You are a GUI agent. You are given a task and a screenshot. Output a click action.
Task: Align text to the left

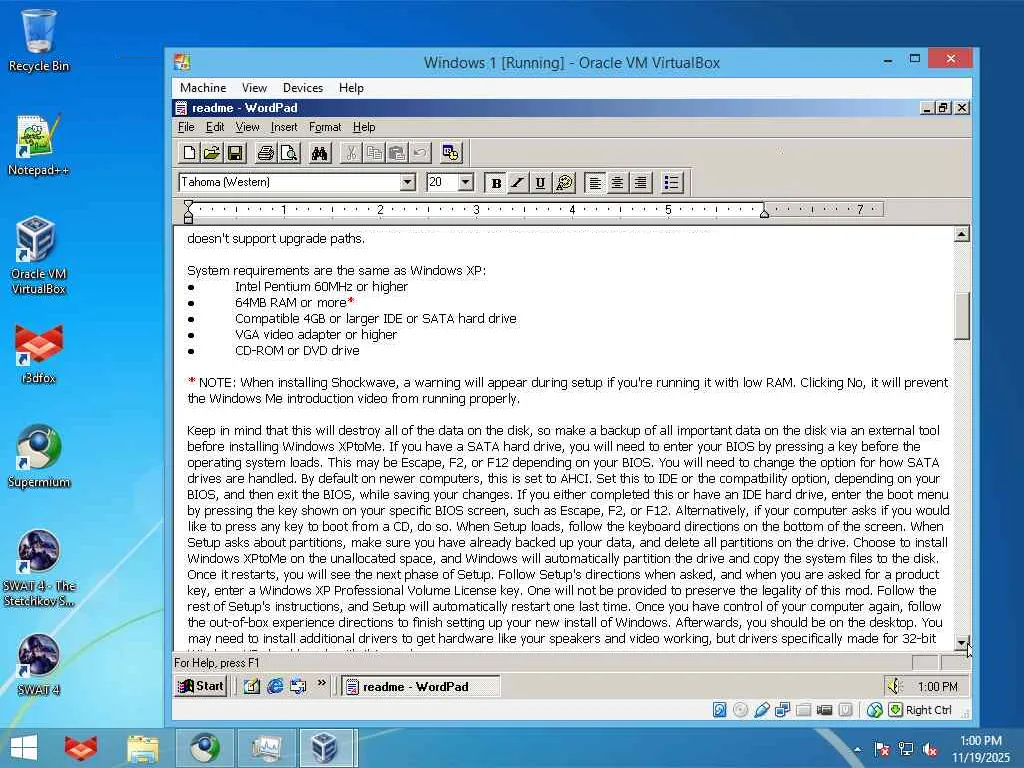[595, 183]
